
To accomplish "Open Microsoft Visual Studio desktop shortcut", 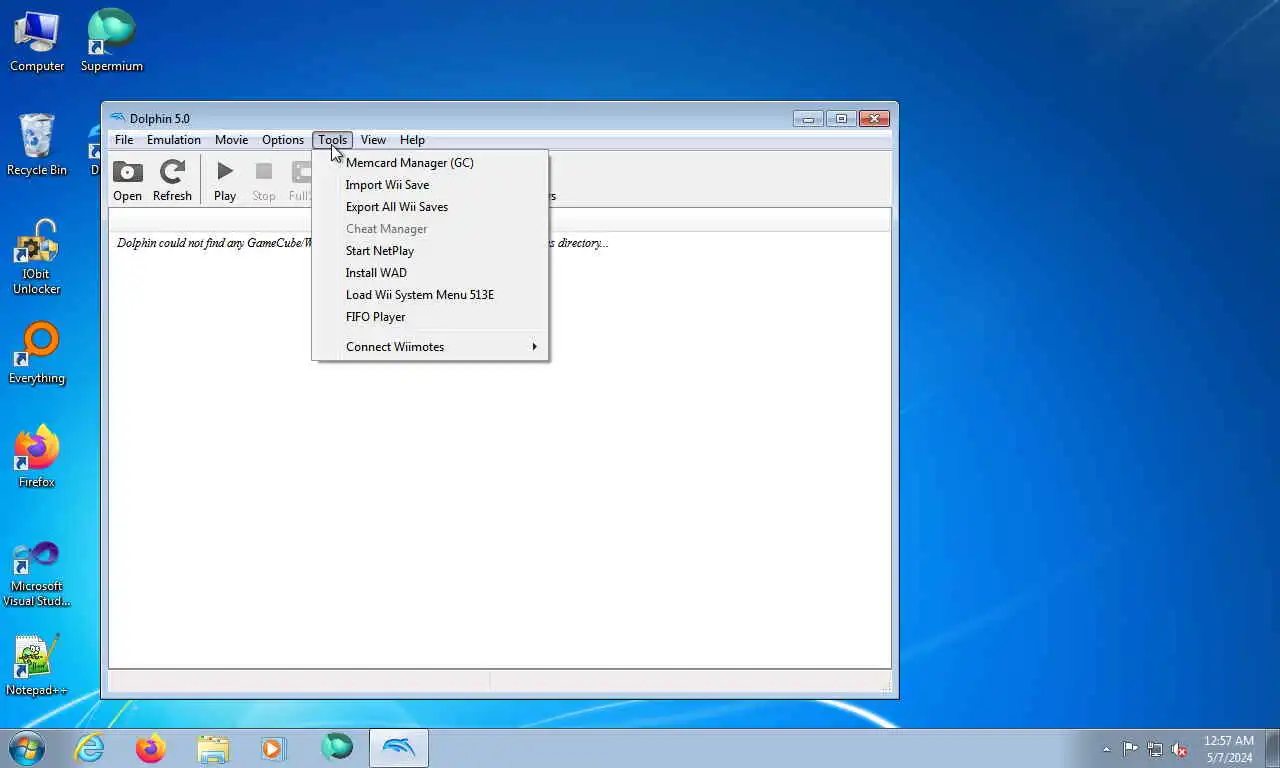I will tap(37, 574).
